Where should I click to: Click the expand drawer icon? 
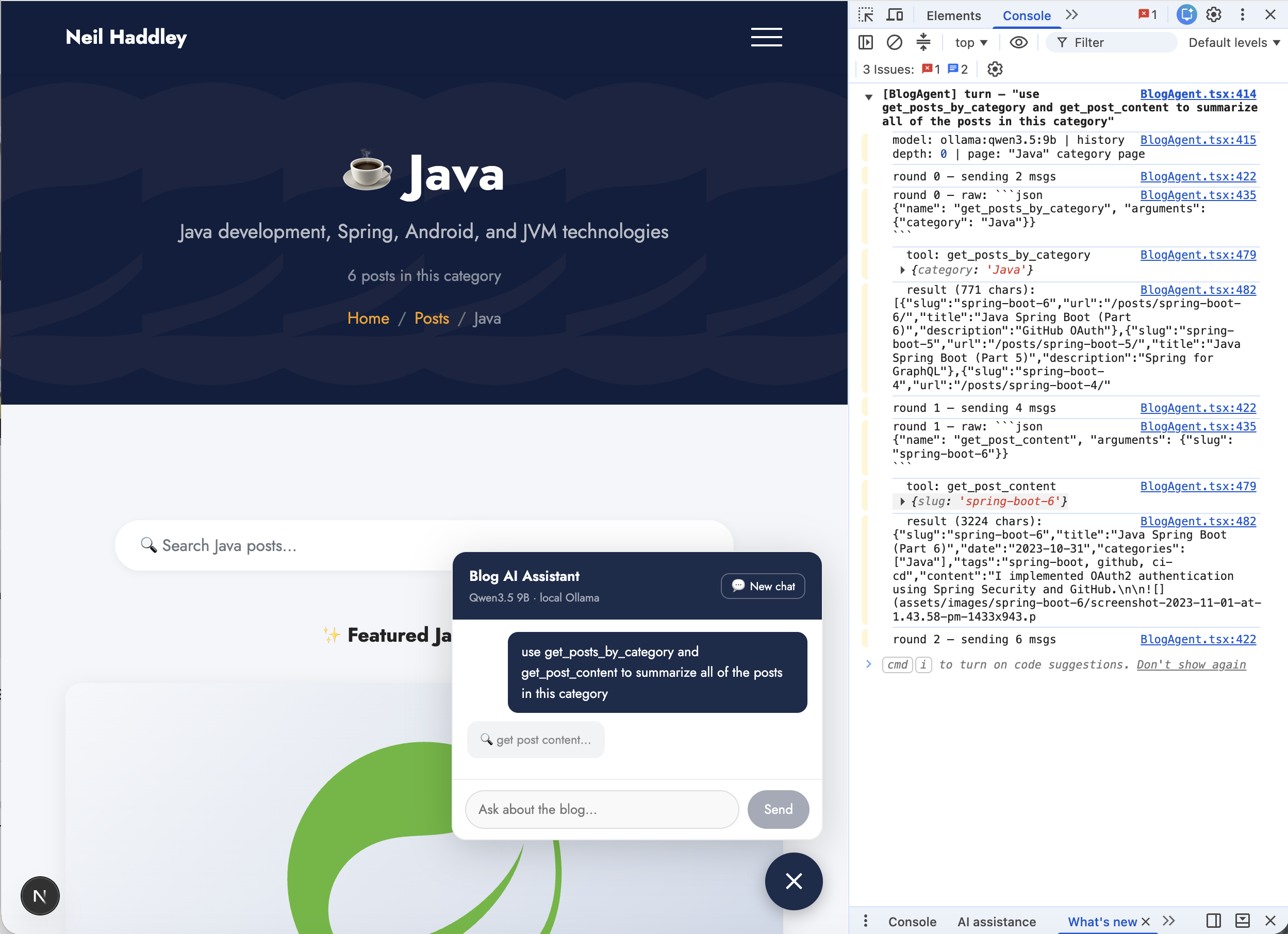tap(1242, 921)
